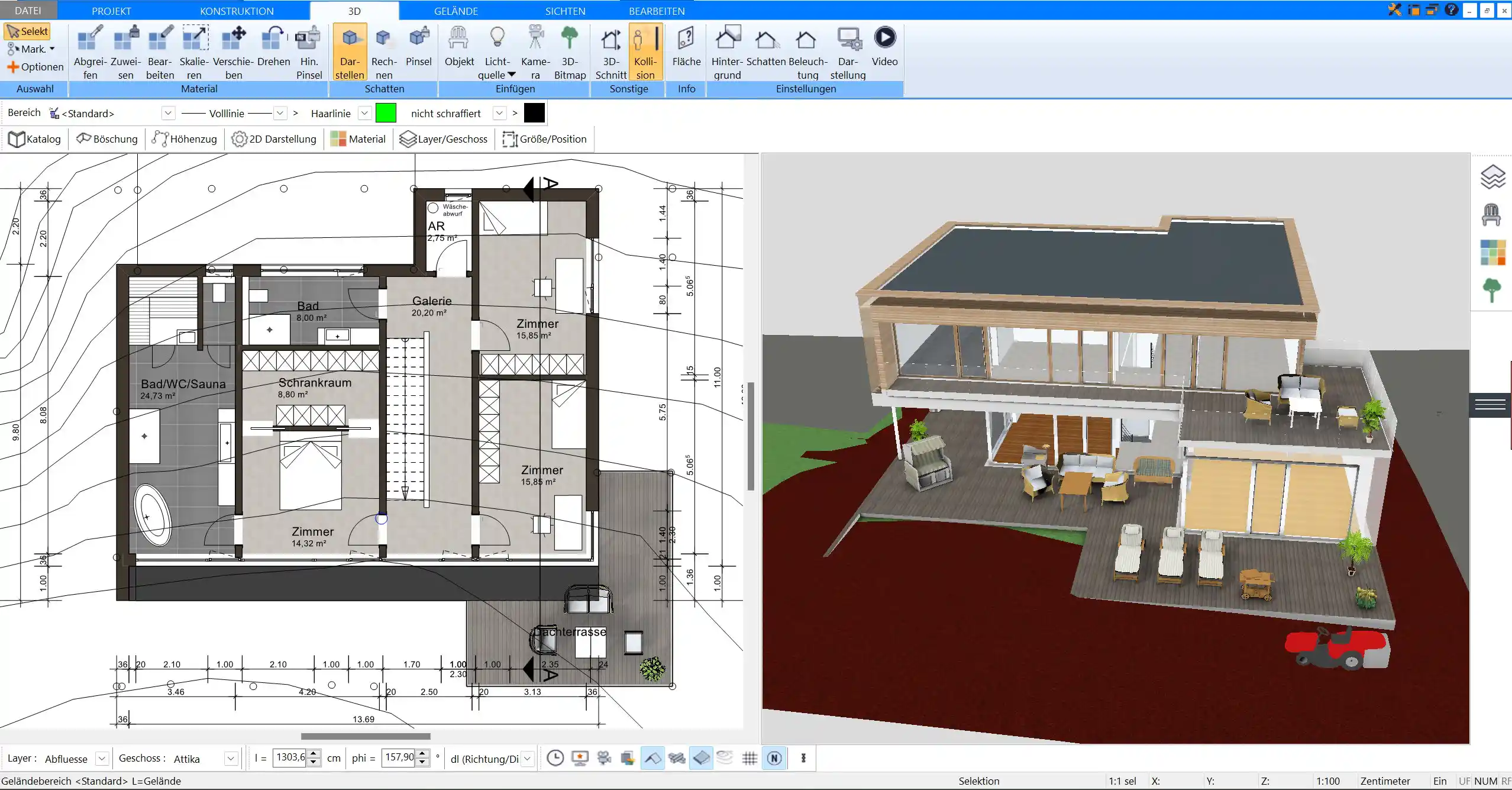This screenshot has width=1512, height=790.
Task: Toggle the Kollision mode
Action: pos(645,52)
